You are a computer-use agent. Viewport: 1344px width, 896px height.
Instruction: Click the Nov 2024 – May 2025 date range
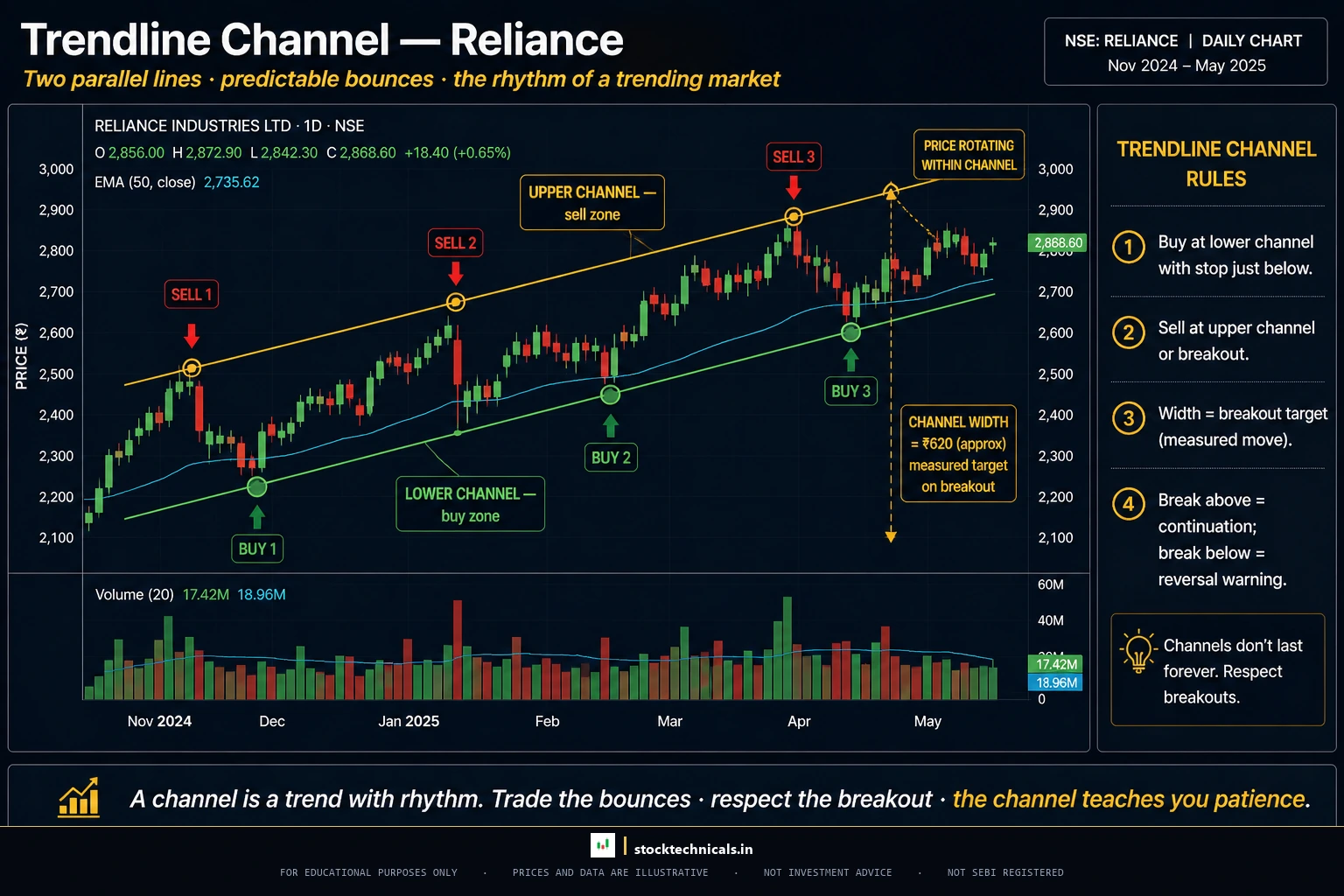click(x=1186, y=66)
